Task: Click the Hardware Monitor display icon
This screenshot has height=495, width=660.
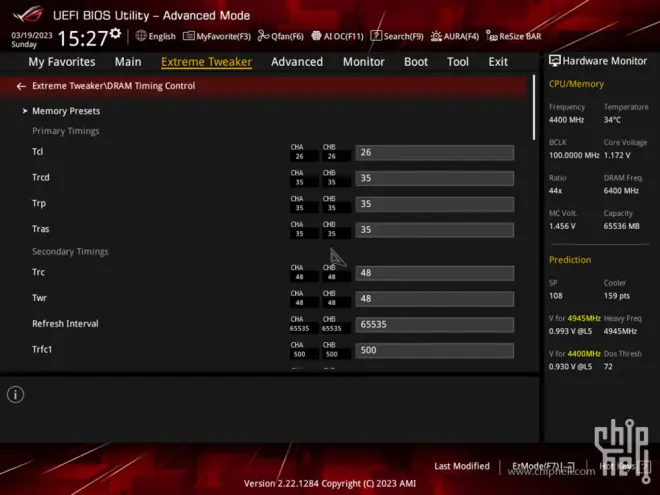Action: pyautogui.click(x=554, y=61)
